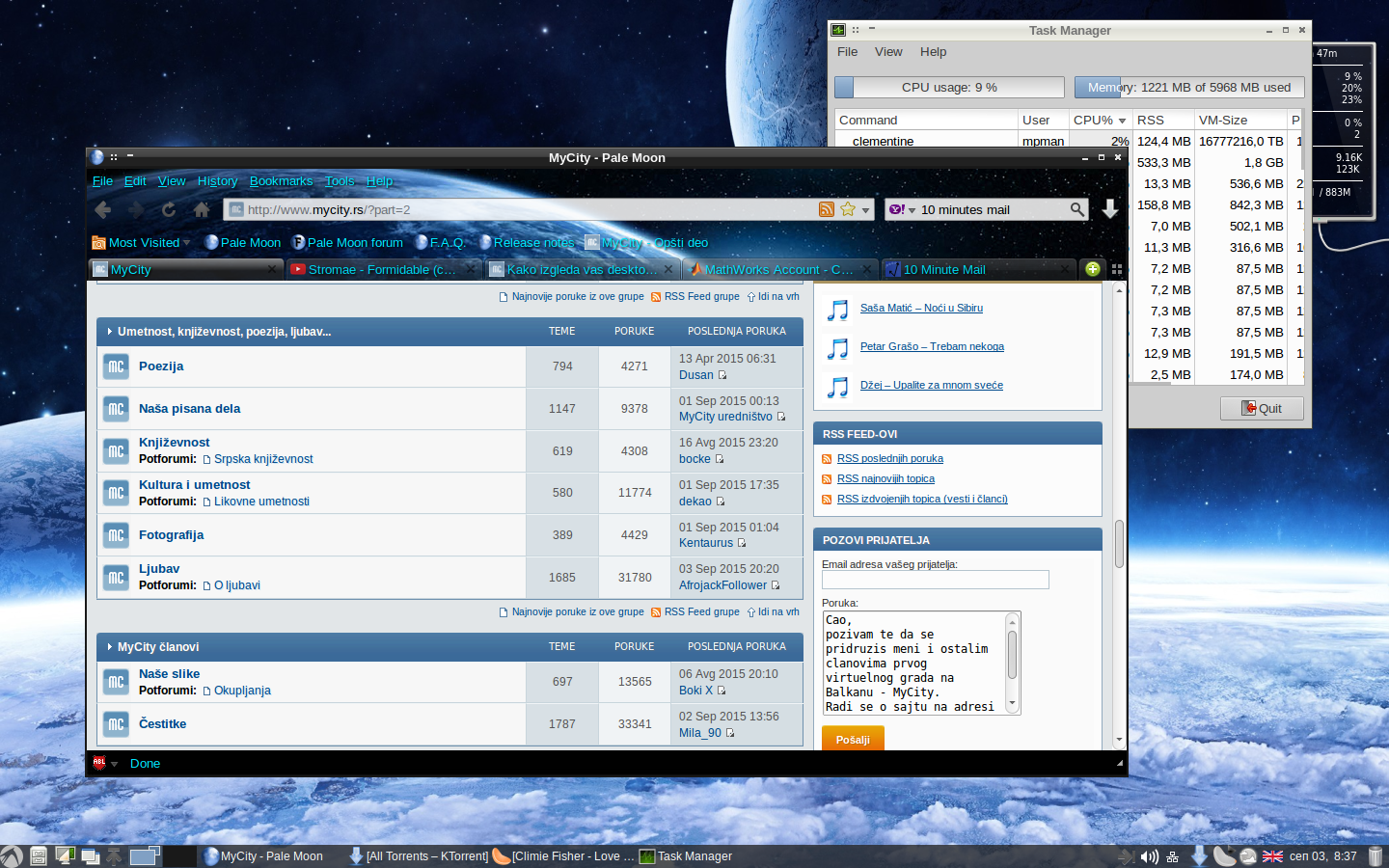1389x868 pixels.
Task: Open the Bookmarks menu
Action: coord(281,180)
